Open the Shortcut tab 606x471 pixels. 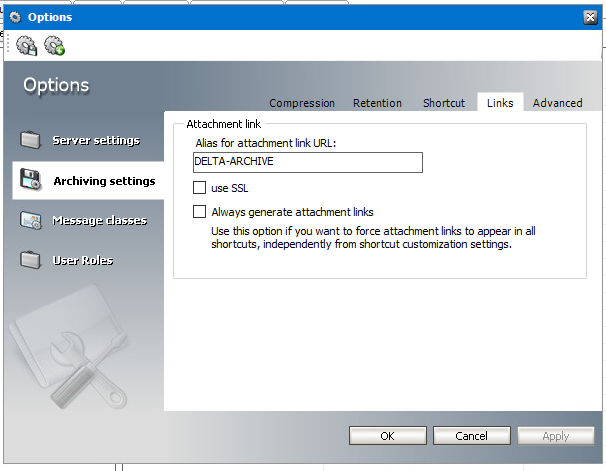[x=444, y=103]
